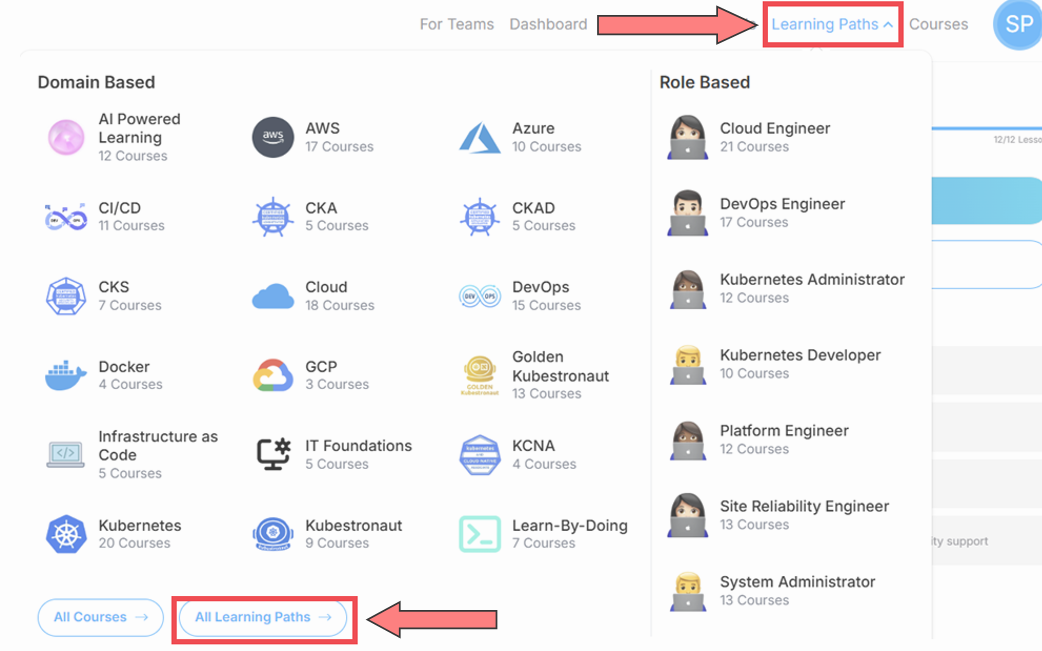The width and height of the screenshot is (1042, 651).
Task: Choose the Site Reliability Engineer role title
Action: point(804,506)
